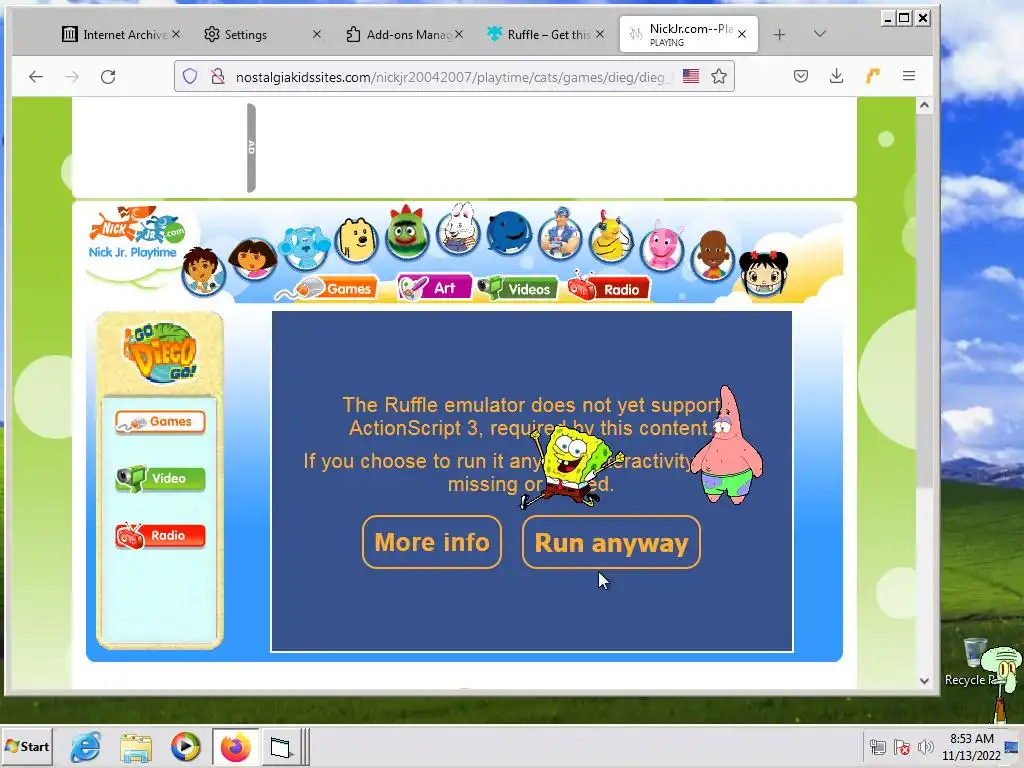This screenshot has height=768, width=1024.
Task: Launch Windows Media Player from taskbar
Action: coord(185,746)
